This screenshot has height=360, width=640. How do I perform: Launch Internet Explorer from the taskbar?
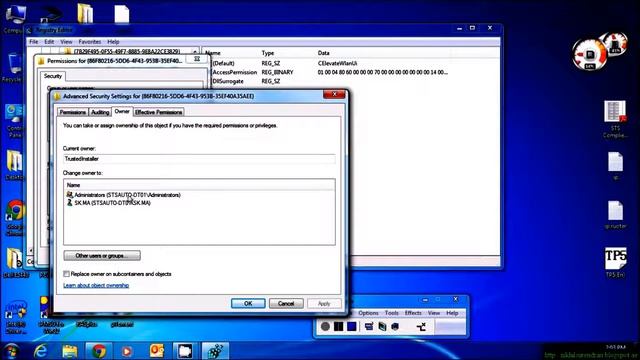click(x=41, y=351)
